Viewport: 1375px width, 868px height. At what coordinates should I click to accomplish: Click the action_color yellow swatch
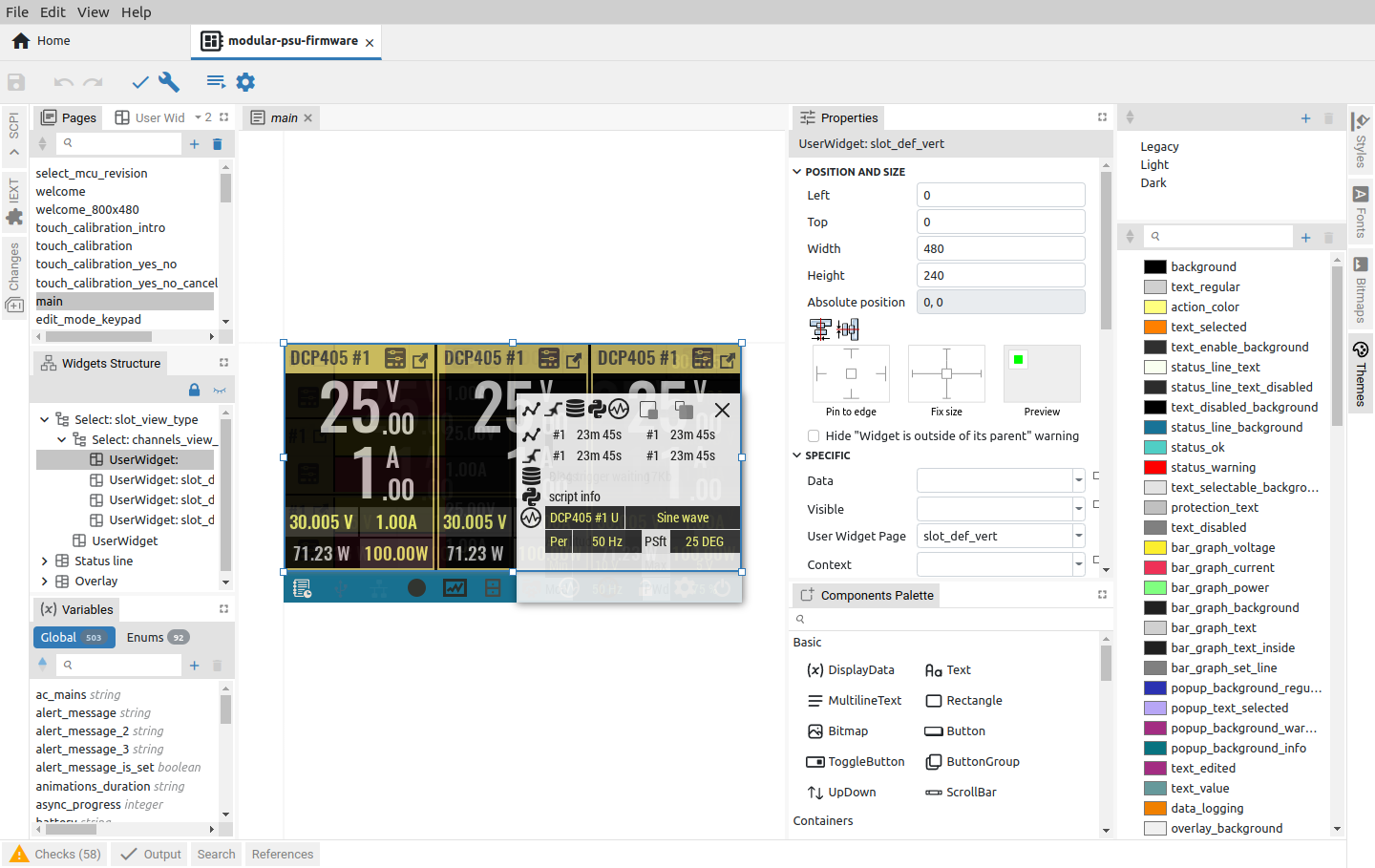click(x=1155, y=307)
